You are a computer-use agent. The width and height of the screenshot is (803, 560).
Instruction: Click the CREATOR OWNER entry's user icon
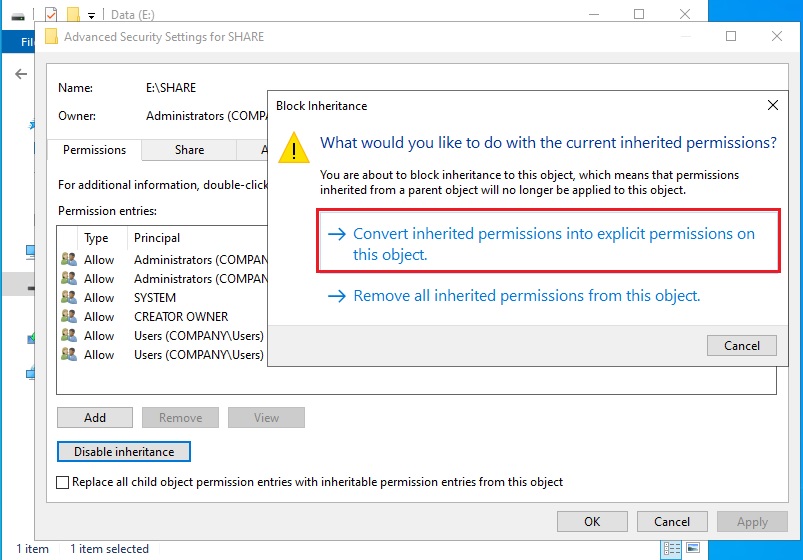pyautogui.click(x=69, y=316)
